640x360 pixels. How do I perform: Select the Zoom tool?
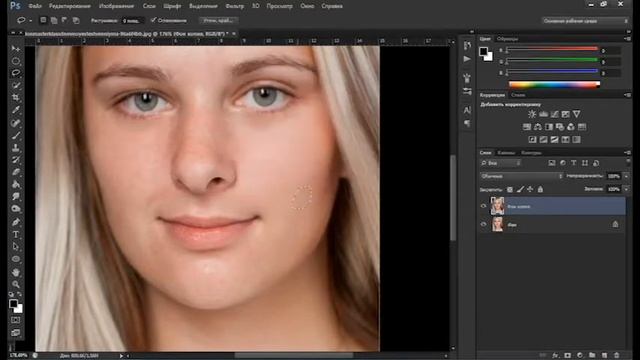pyautogui.click(x=16, y=284)
